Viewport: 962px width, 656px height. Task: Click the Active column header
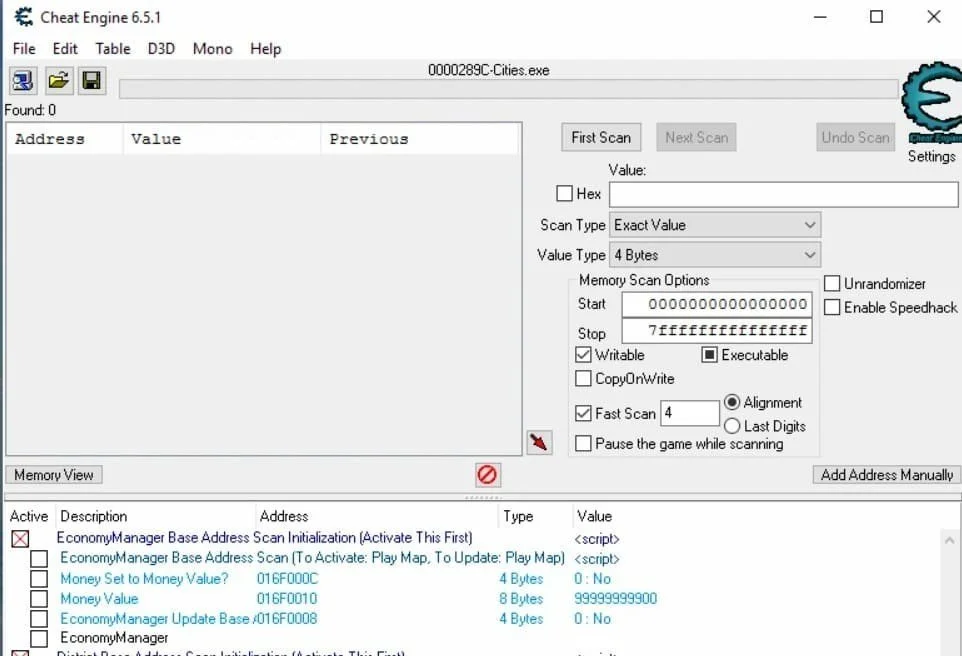point(29,517)
